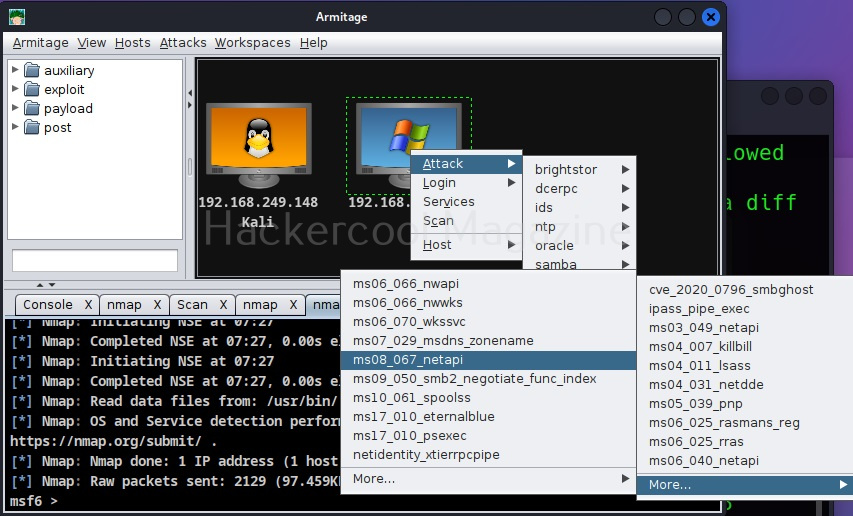Open the oracle attack submenu
This screenshot has height=516, width=853.
(x=579, y=246)
